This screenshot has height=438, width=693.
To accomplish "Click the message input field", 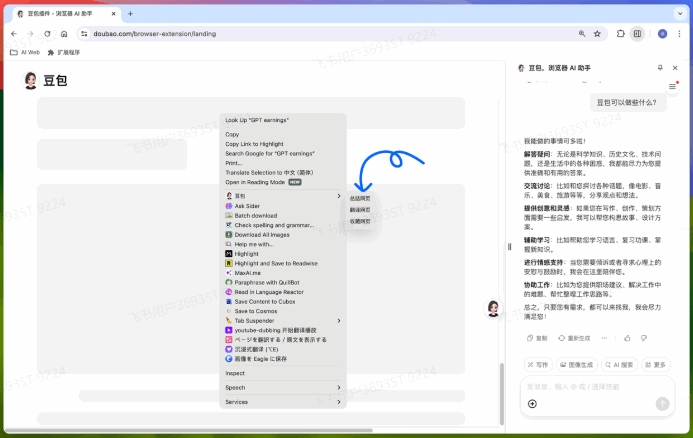I will click(x=597, y=387).
